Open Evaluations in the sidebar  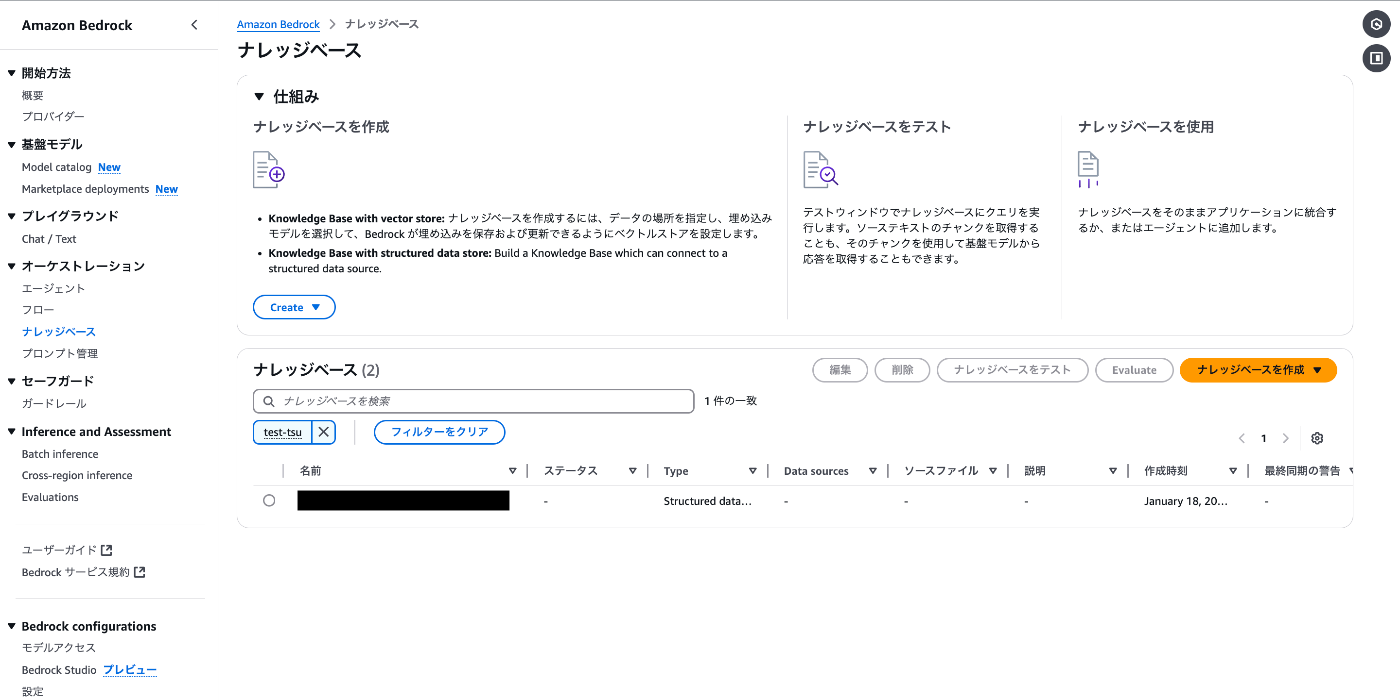point(50,497)
